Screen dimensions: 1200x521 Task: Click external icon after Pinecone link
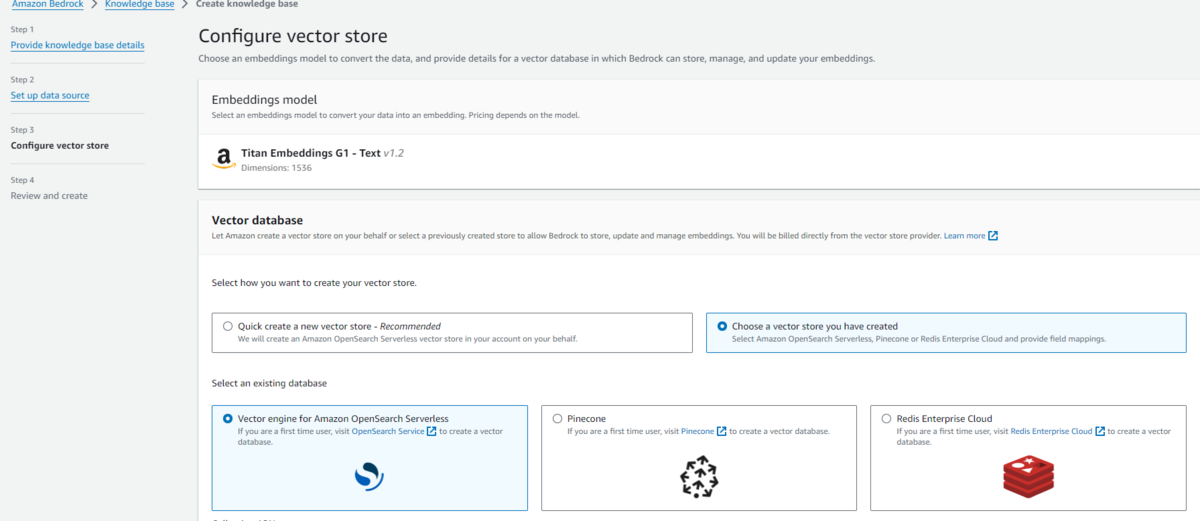click(721, 431)
